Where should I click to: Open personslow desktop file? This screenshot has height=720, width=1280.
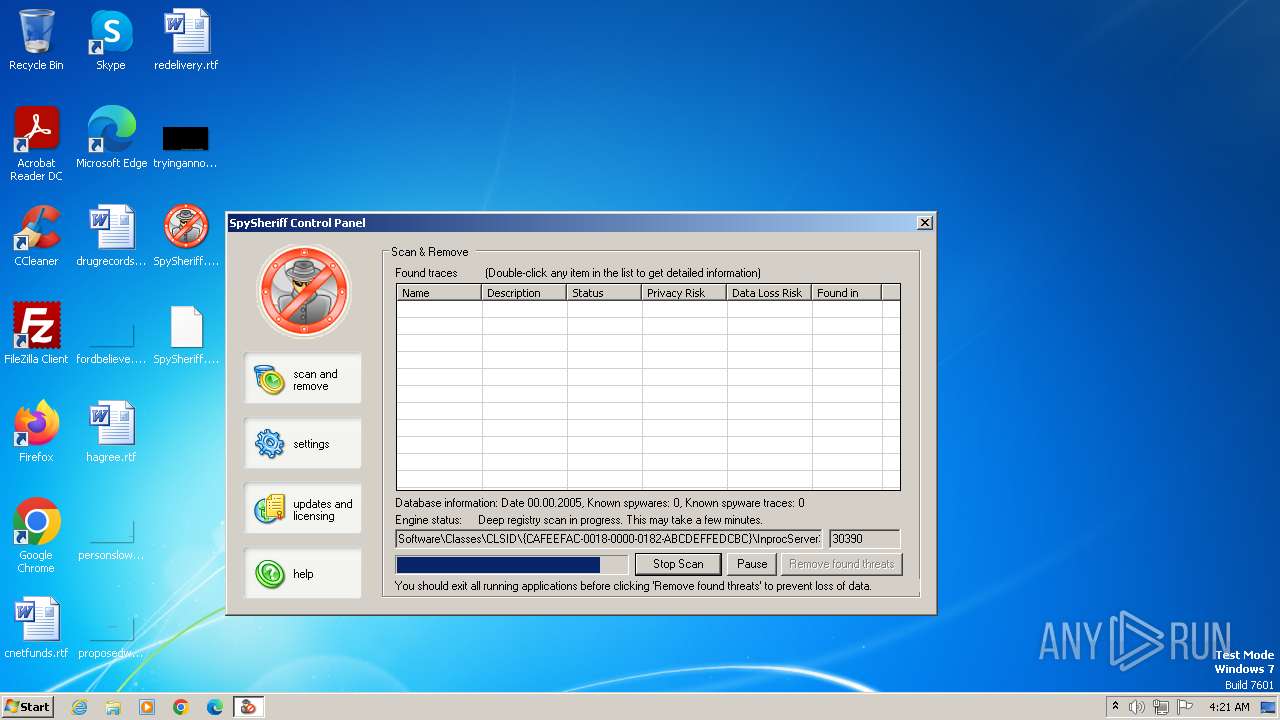click(111, 538)
